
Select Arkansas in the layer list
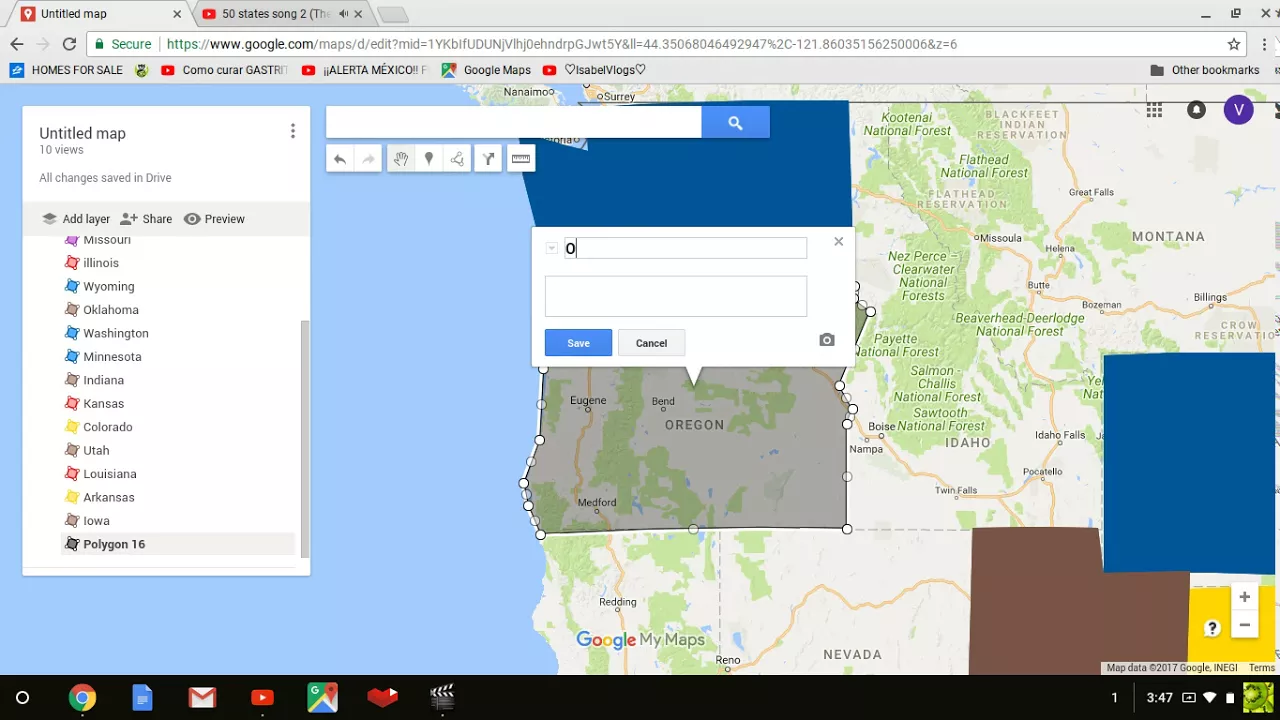[109, 498]
